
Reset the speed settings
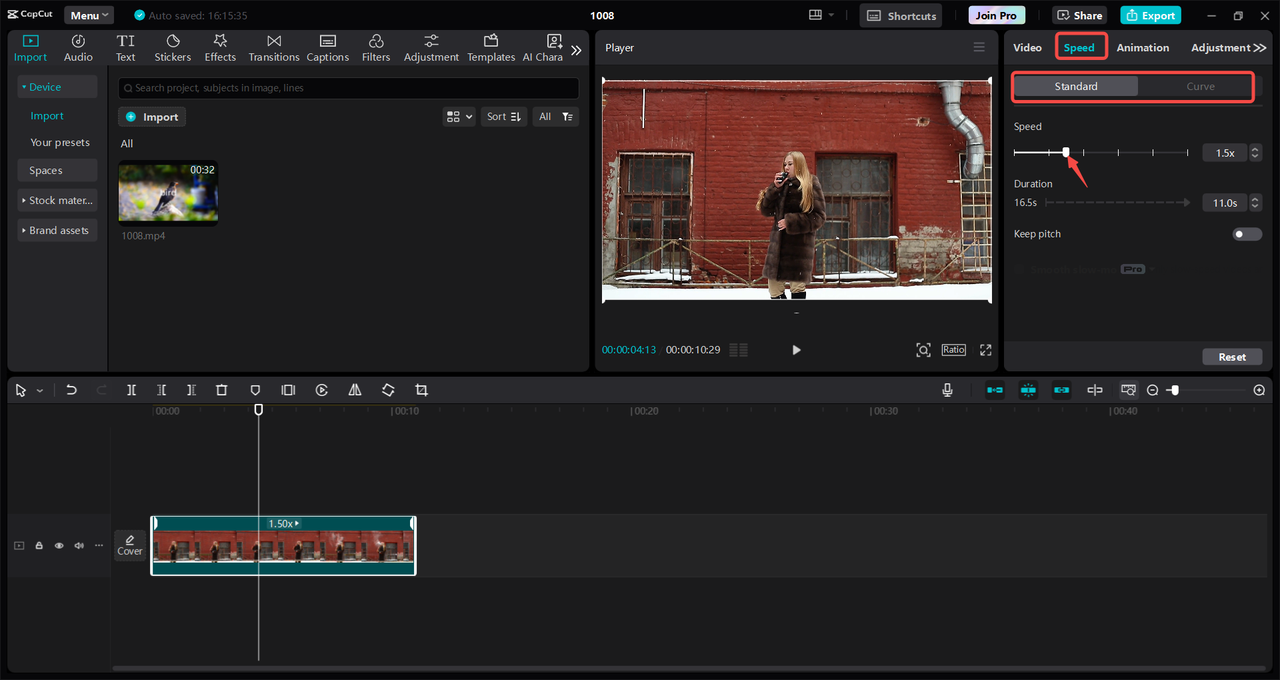click(1232, 356)
